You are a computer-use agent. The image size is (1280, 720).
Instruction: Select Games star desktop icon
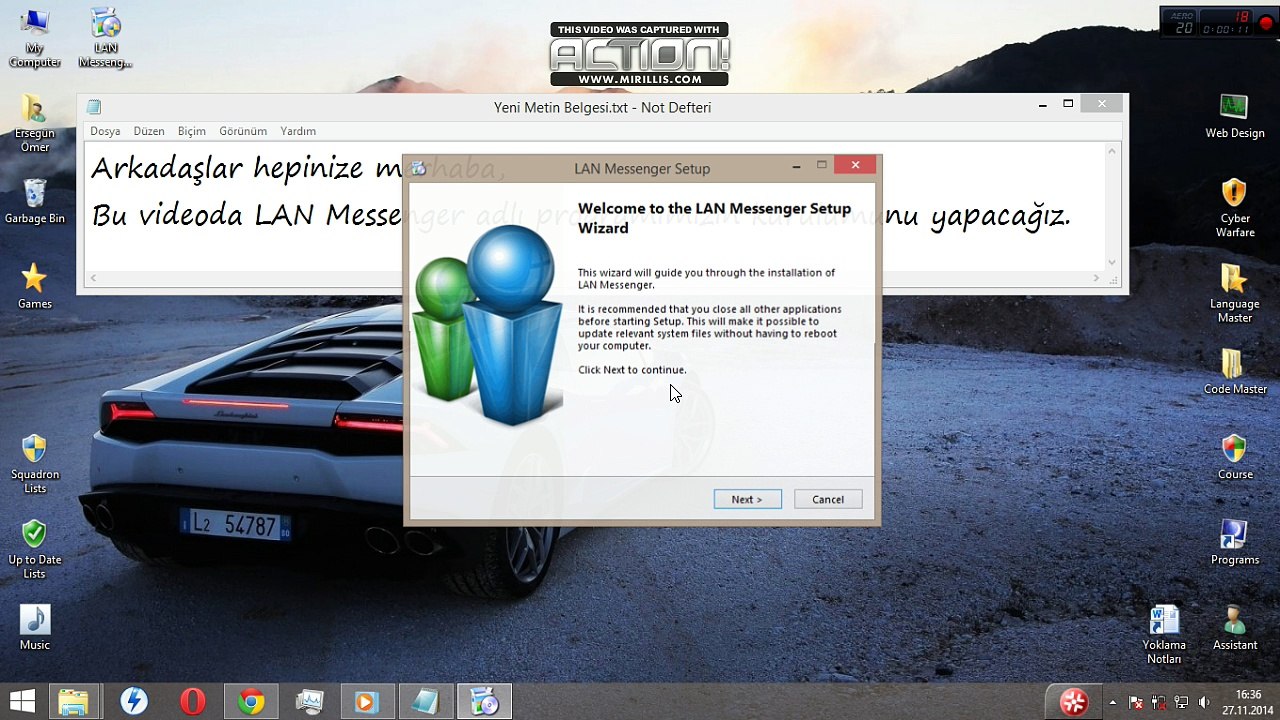coord(35,286)
